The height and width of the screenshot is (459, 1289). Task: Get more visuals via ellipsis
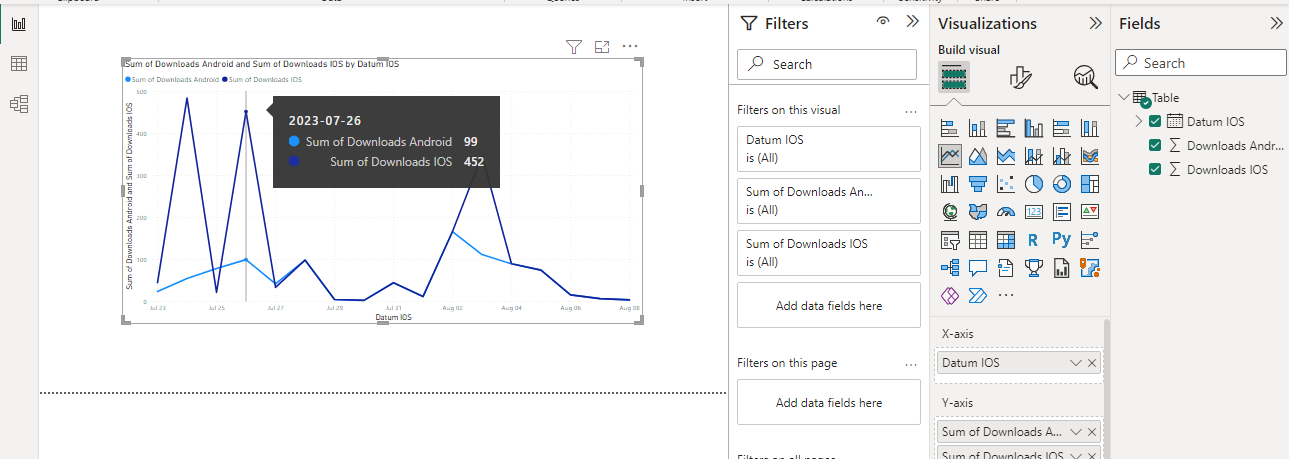click(1006, 296)
